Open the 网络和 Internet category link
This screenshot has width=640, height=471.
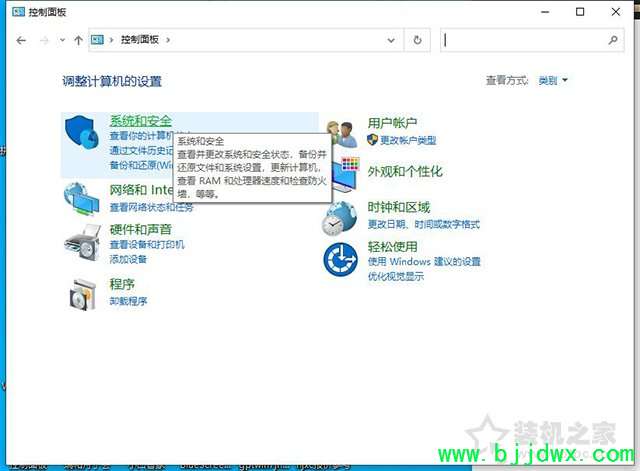[x=141, y=190]
